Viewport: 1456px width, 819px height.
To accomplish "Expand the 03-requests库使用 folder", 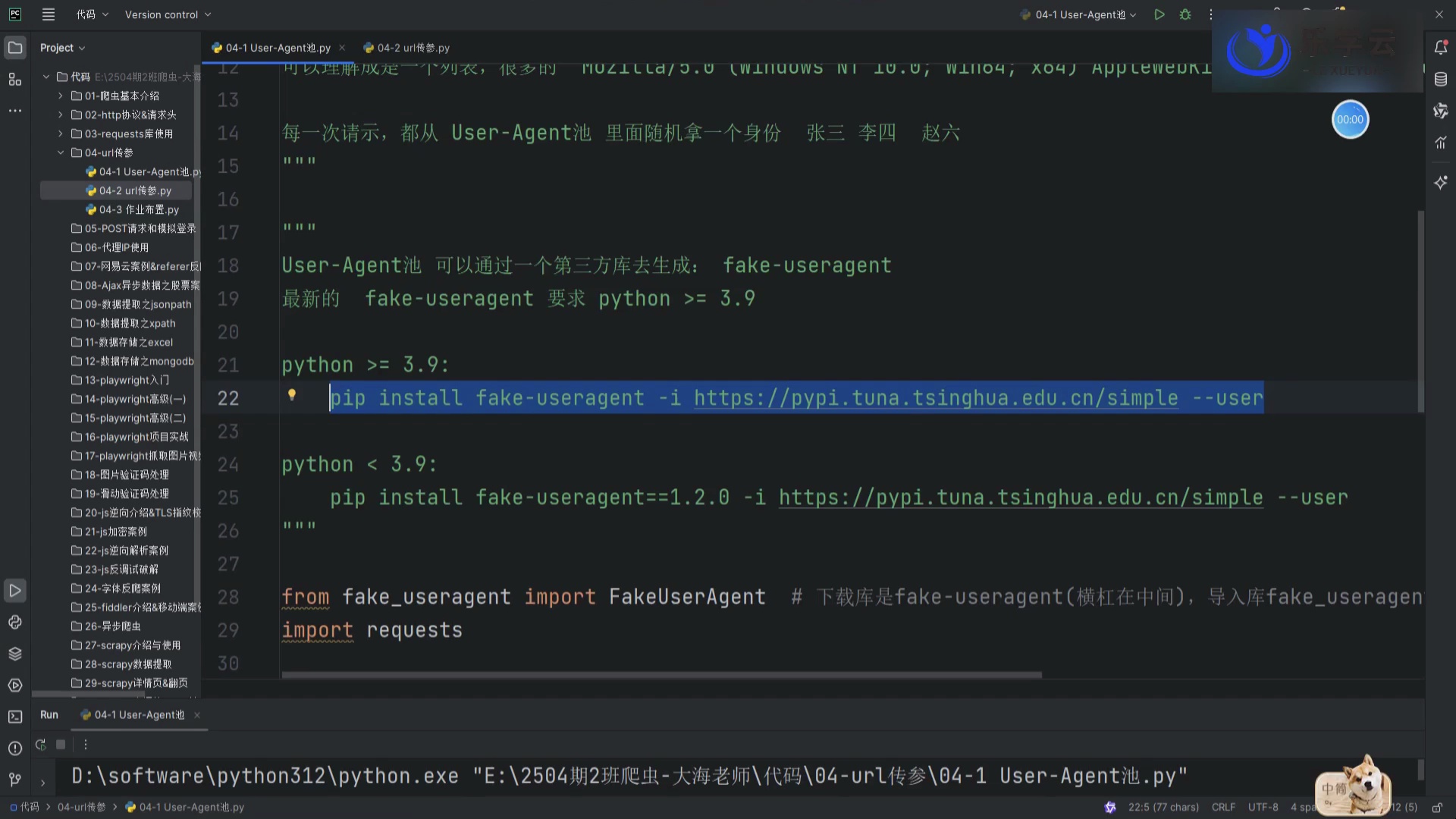I will 60,133.
